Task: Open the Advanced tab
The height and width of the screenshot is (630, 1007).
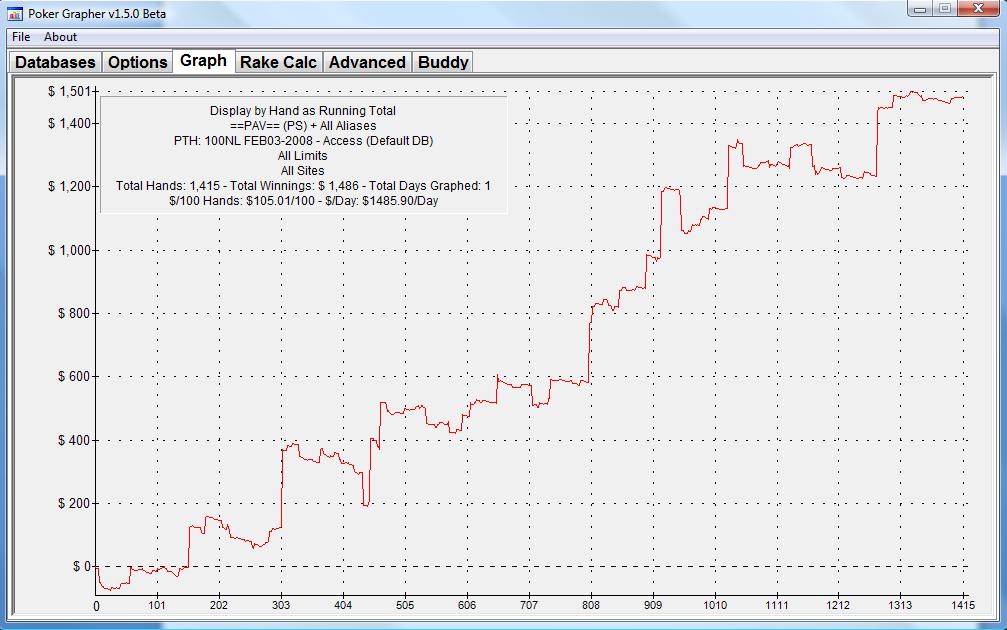Action: pos(367,62)
